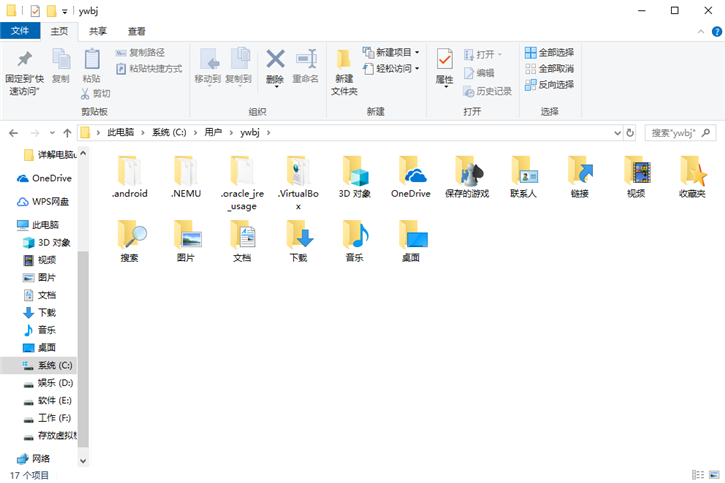
Task: Switch to the View (查看) ribbon tab
Action: click(x=136, y=32)
